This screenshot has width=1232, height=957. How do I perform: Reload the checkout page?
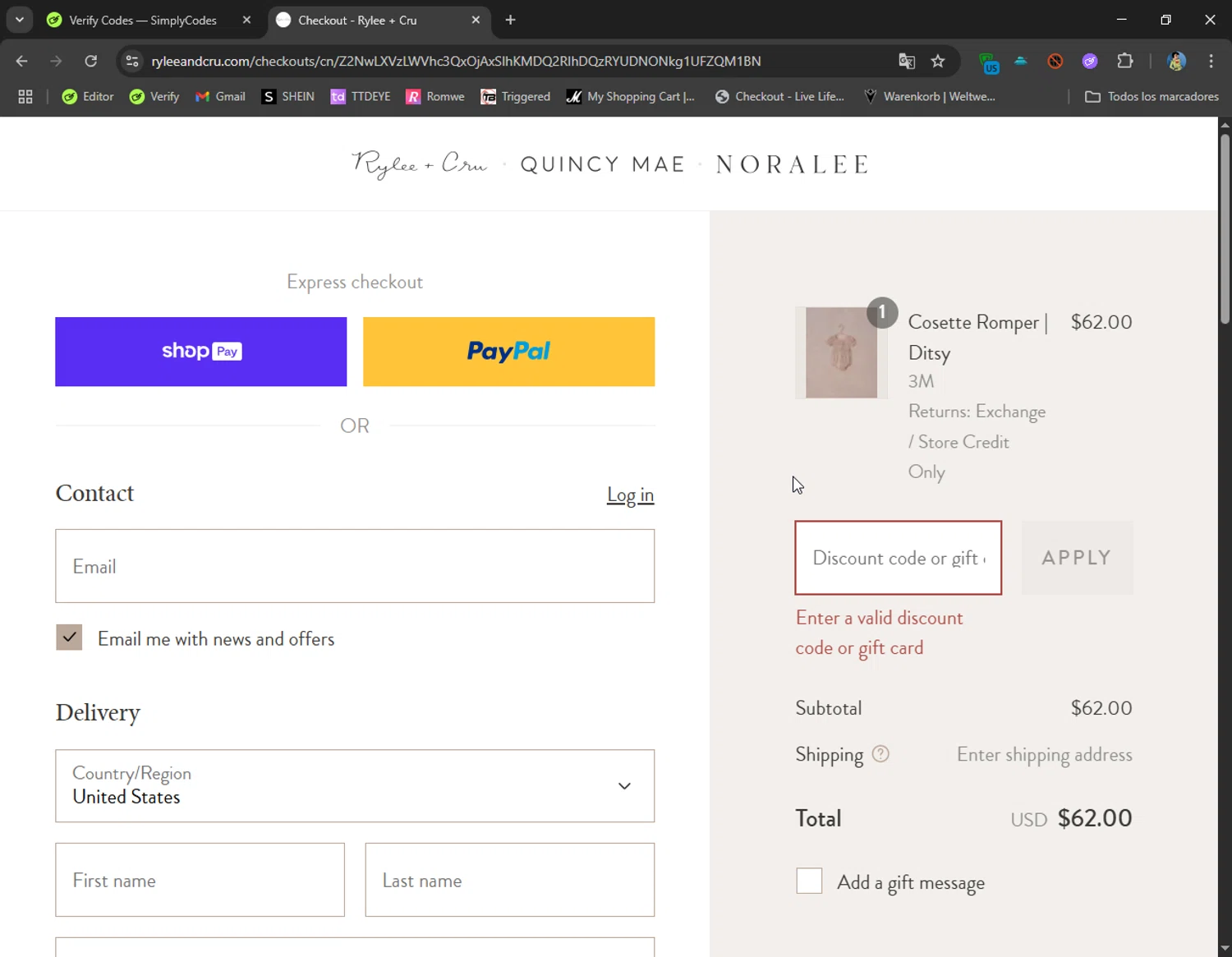tap(90, 61)
